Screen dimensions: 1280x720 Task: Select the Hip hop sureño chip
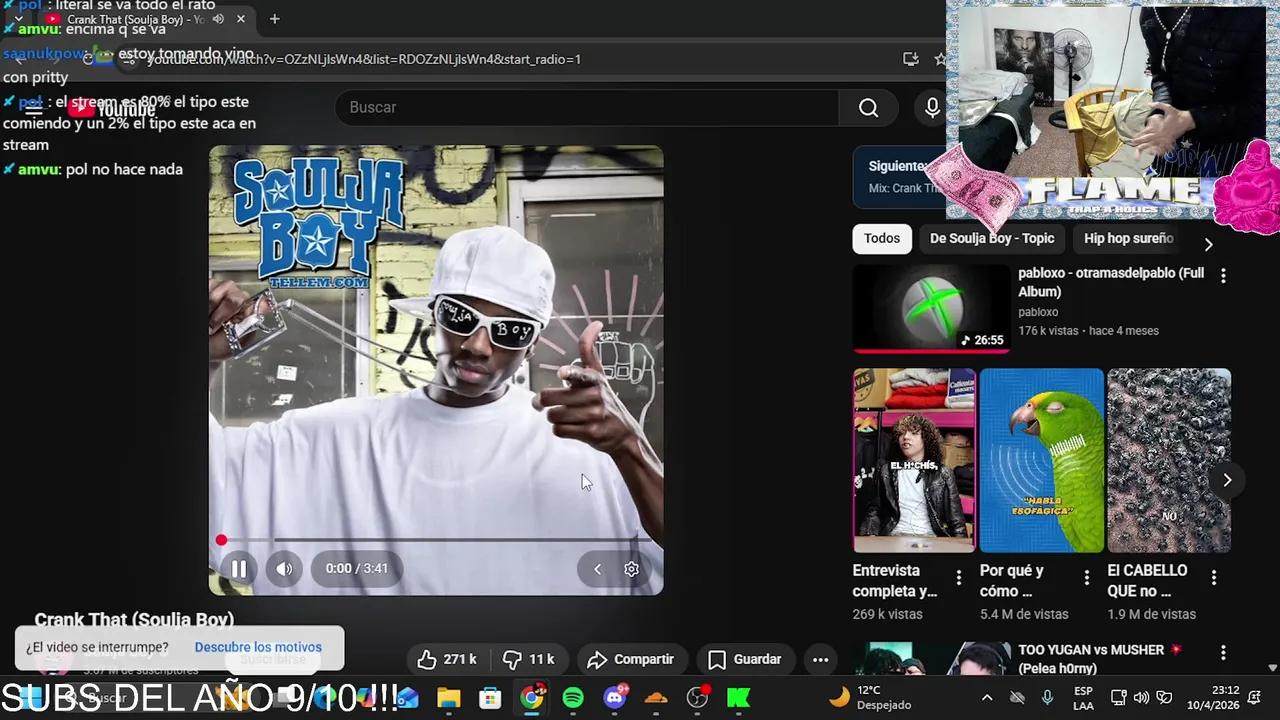click(x=1128, y=238)
